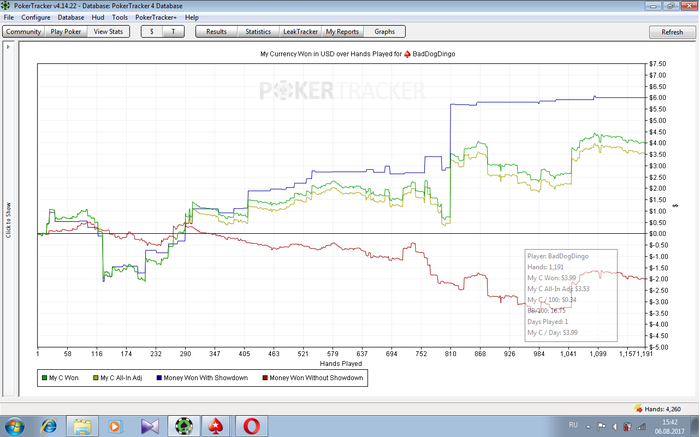
Task: Open the PokerTracker+ menu
Action: click(x=156, y=17)
